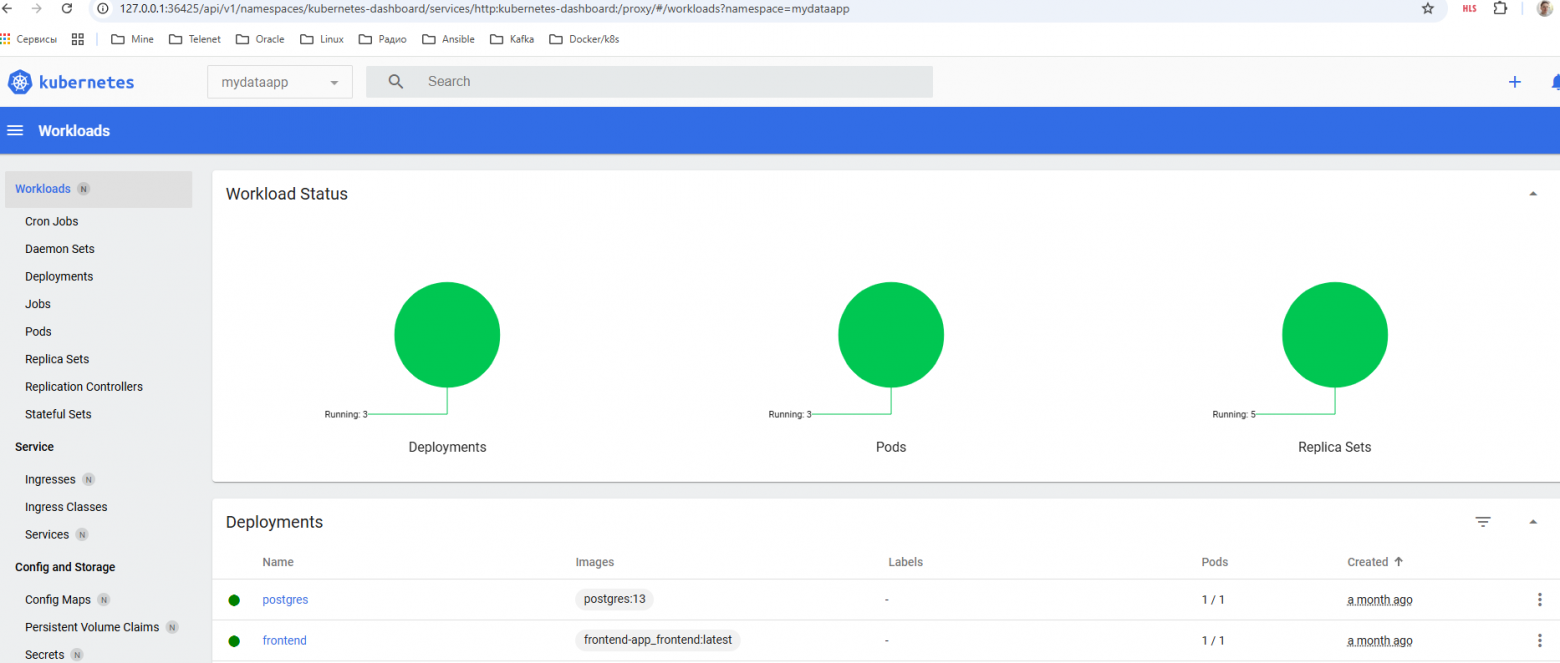The image size is (1560, 663).
Task: Open the mydataapp namespace dropdown
Action: (x=279, y=81)
